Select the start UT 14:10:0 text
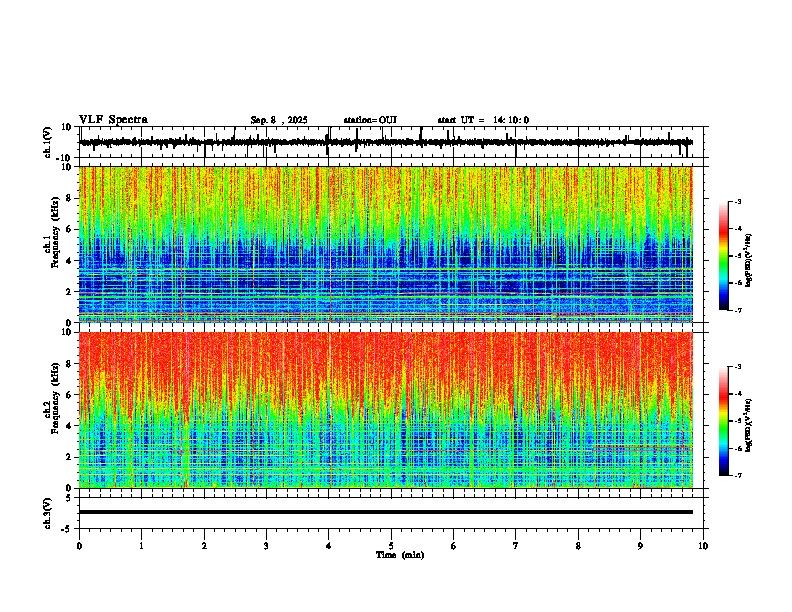 pos(483,120)
